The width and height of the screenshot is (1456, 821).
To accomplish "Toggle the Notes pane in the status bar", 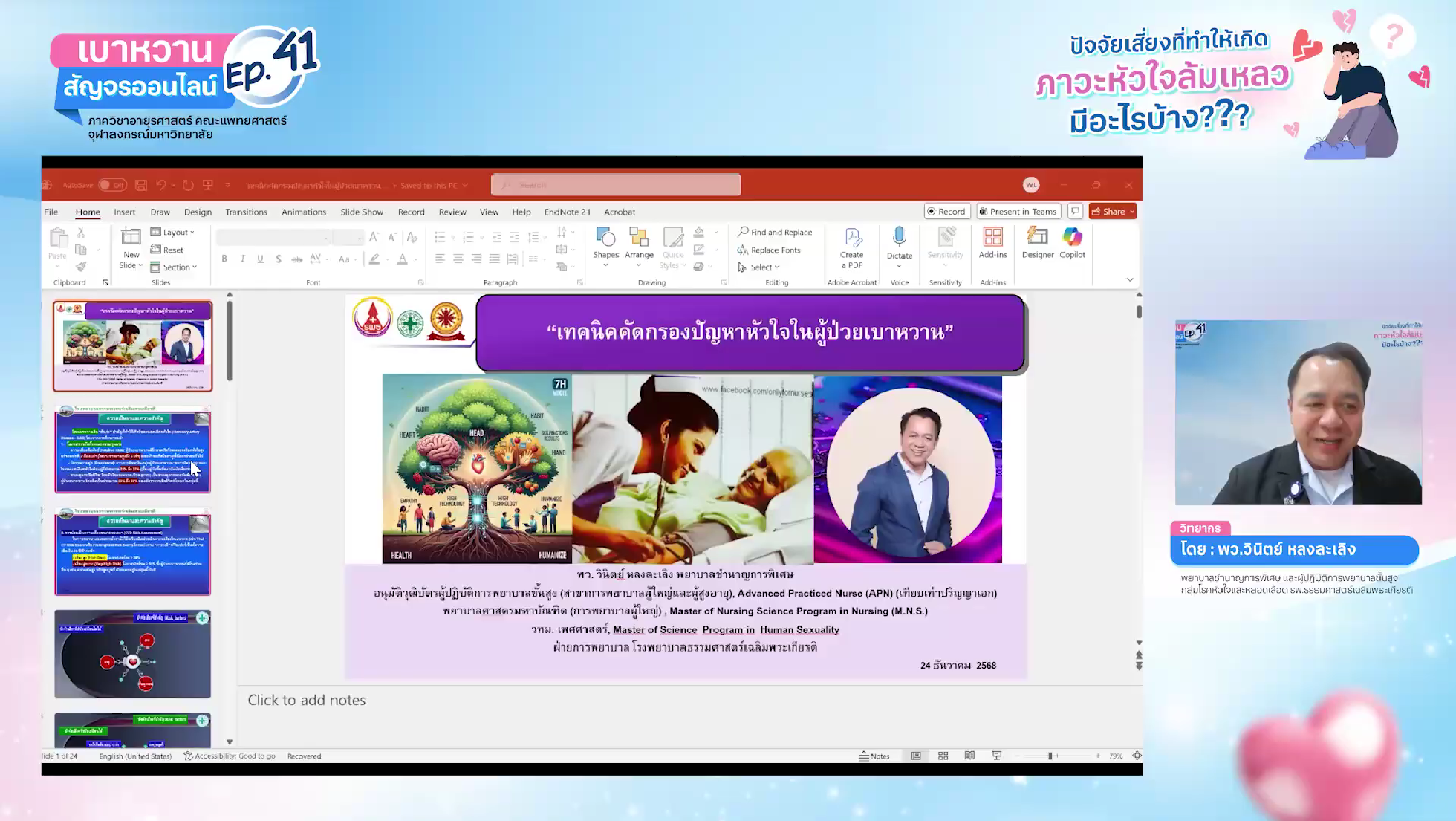I will point(874,756).
